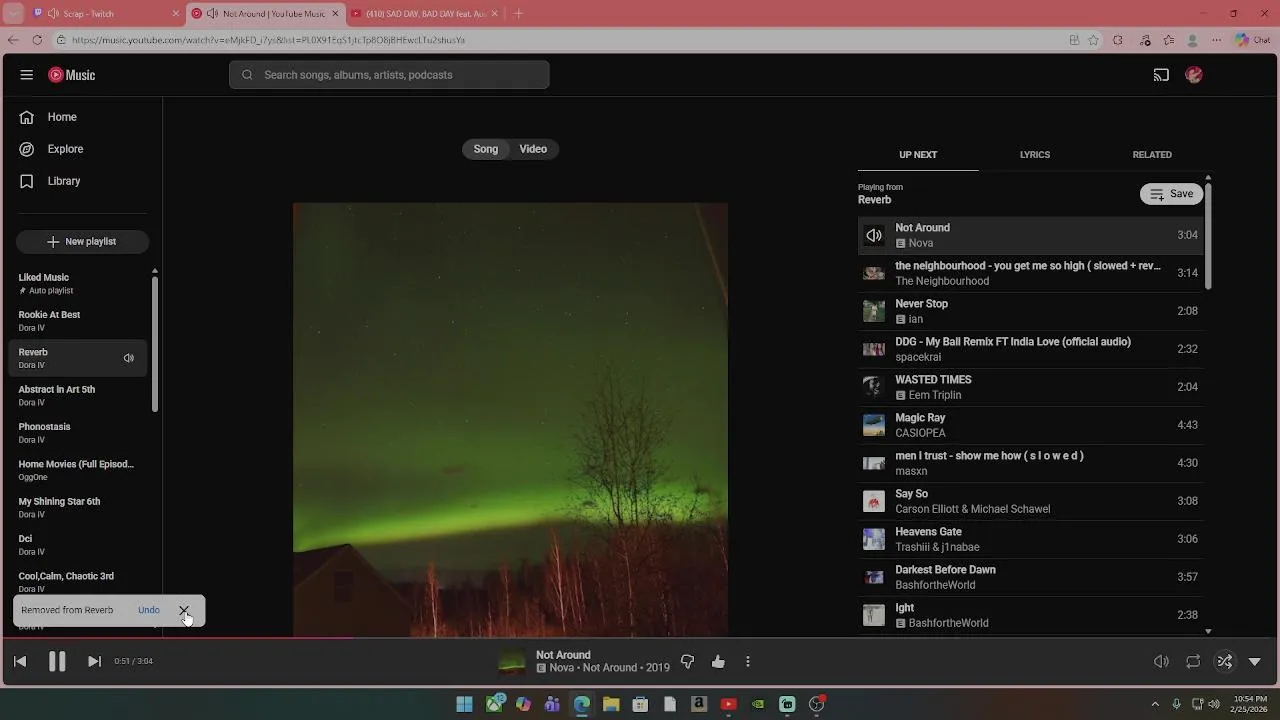Click the Not Around album thumbnail in player bar

coord(512,662)
